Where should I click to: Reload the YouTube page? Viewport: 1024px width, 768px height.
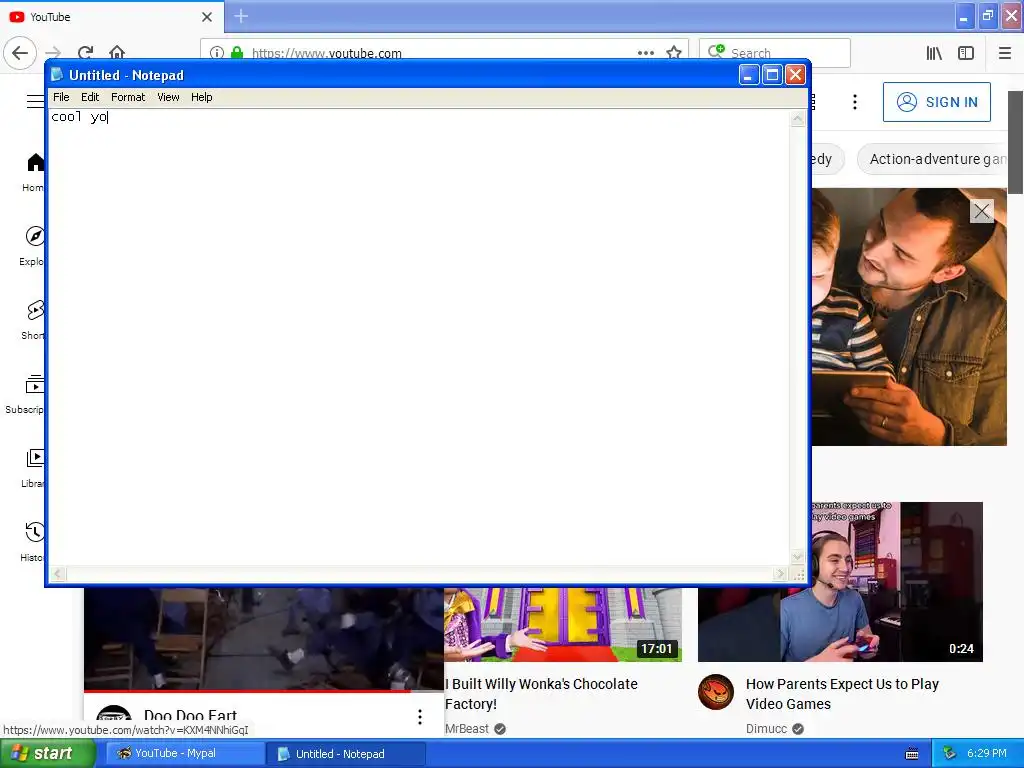86,53
